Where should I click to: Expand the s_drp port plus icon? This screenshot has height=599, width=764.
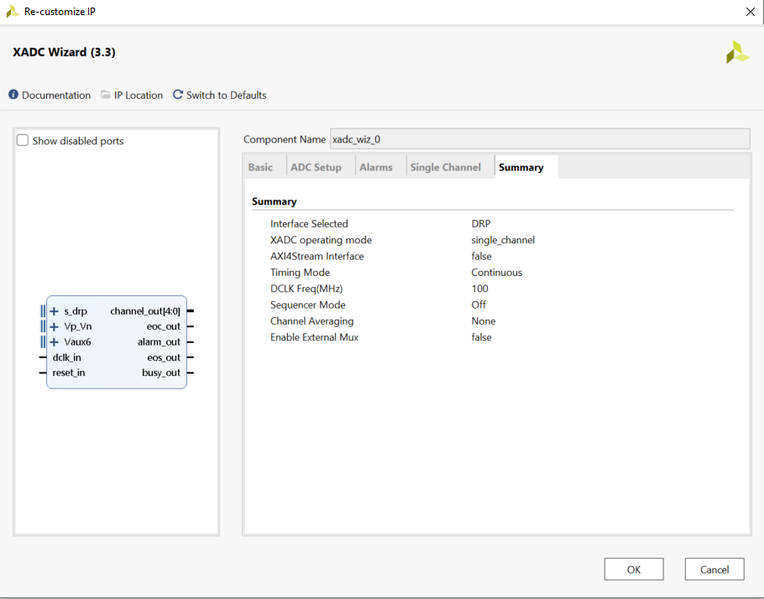[54, 311]
